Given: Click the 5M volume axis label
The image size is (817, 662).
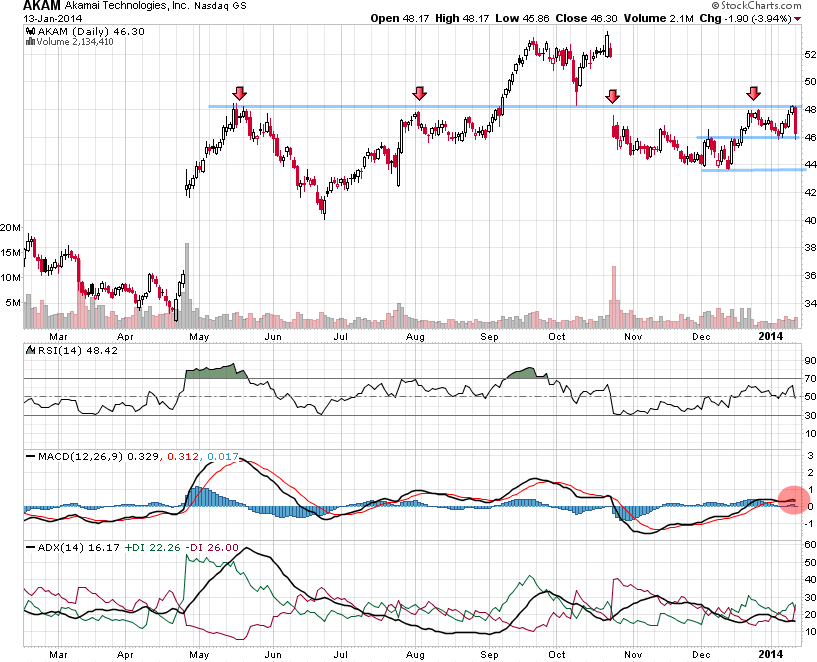Looking at the screenshot, I should (14, 303).
